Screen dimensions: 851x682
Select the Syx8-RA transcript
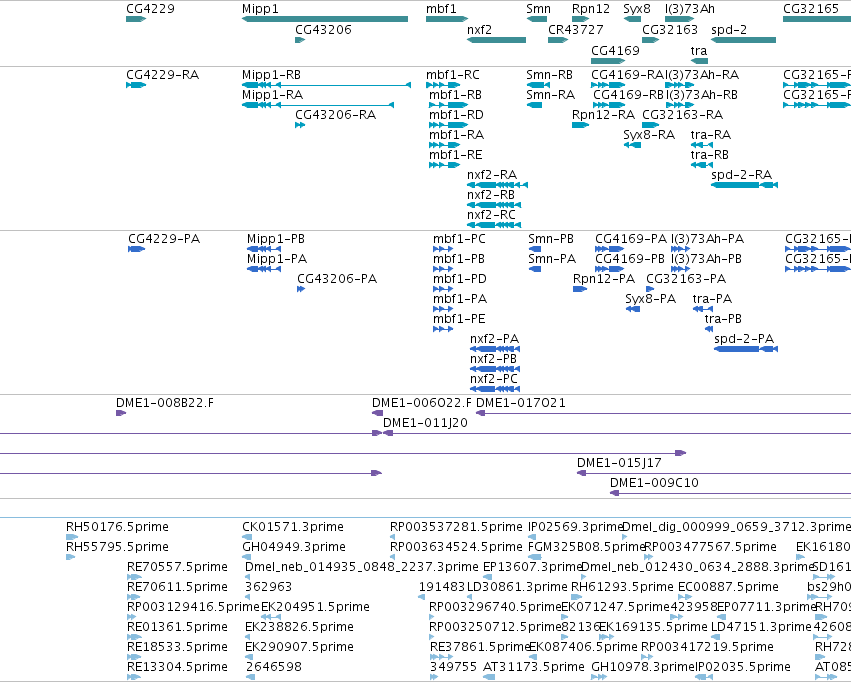pyautogui.click(x=632, y=145)
